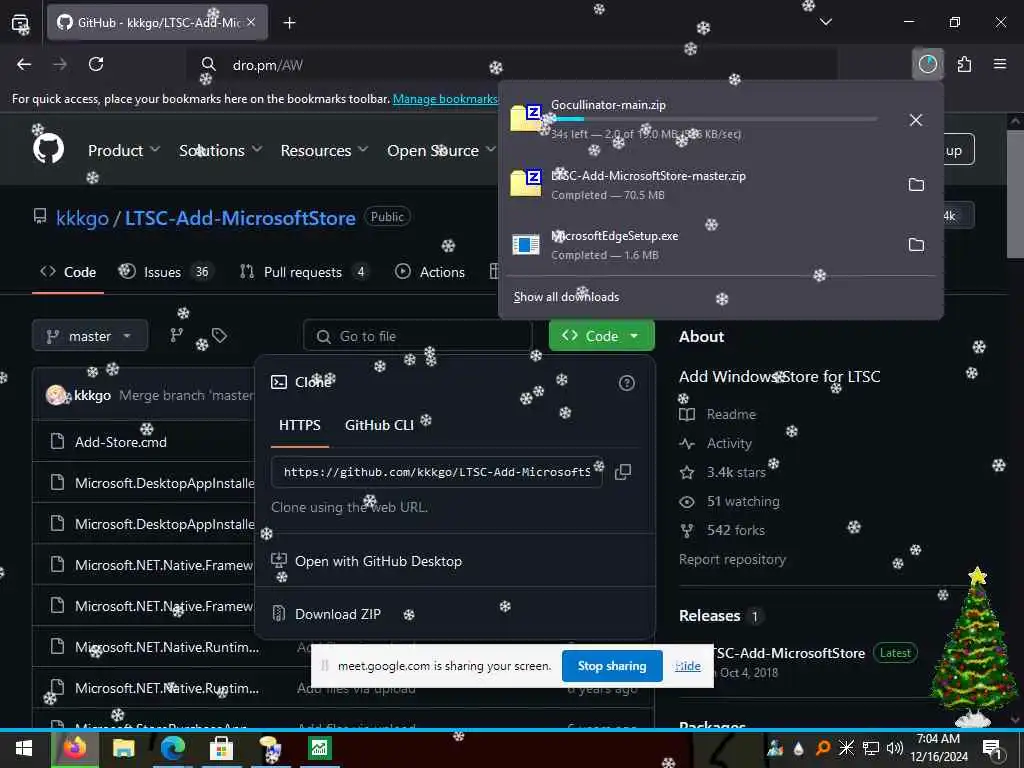This screenshot has width=1024, height=768.
Task: Click Report repository
Action: point(732,559)
